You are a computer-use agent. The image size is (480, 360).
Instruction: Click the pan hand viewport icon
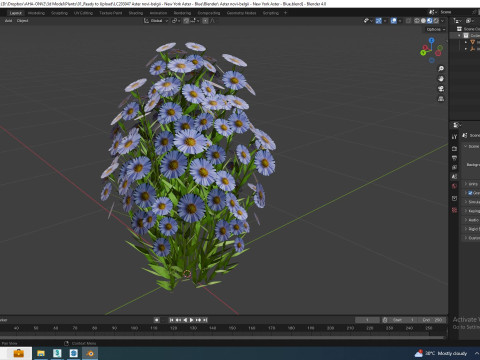[441, 79]
